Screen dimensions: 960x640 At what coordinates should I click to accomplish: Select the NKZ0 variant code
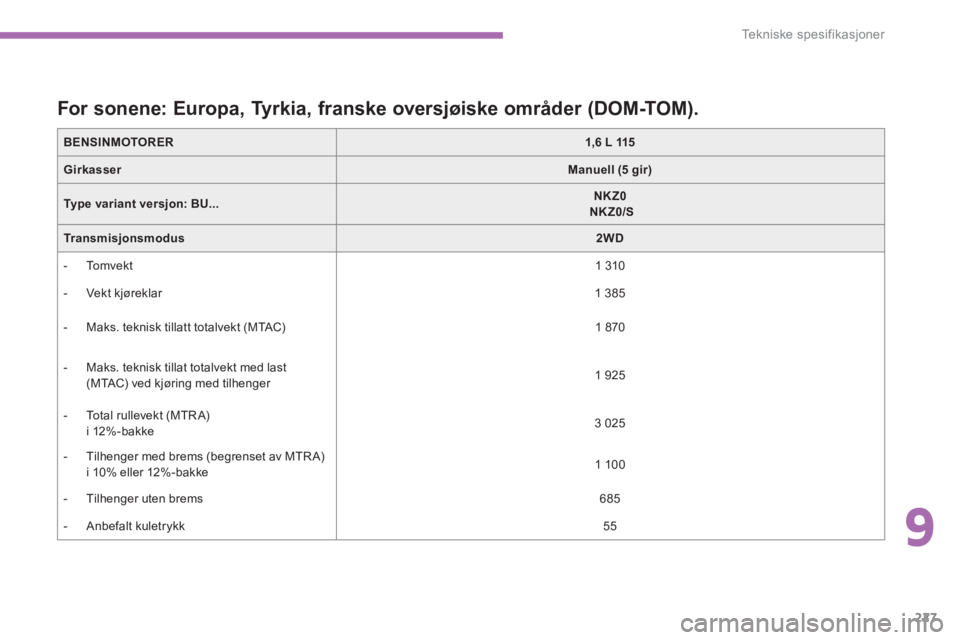(x=610, y=197)
